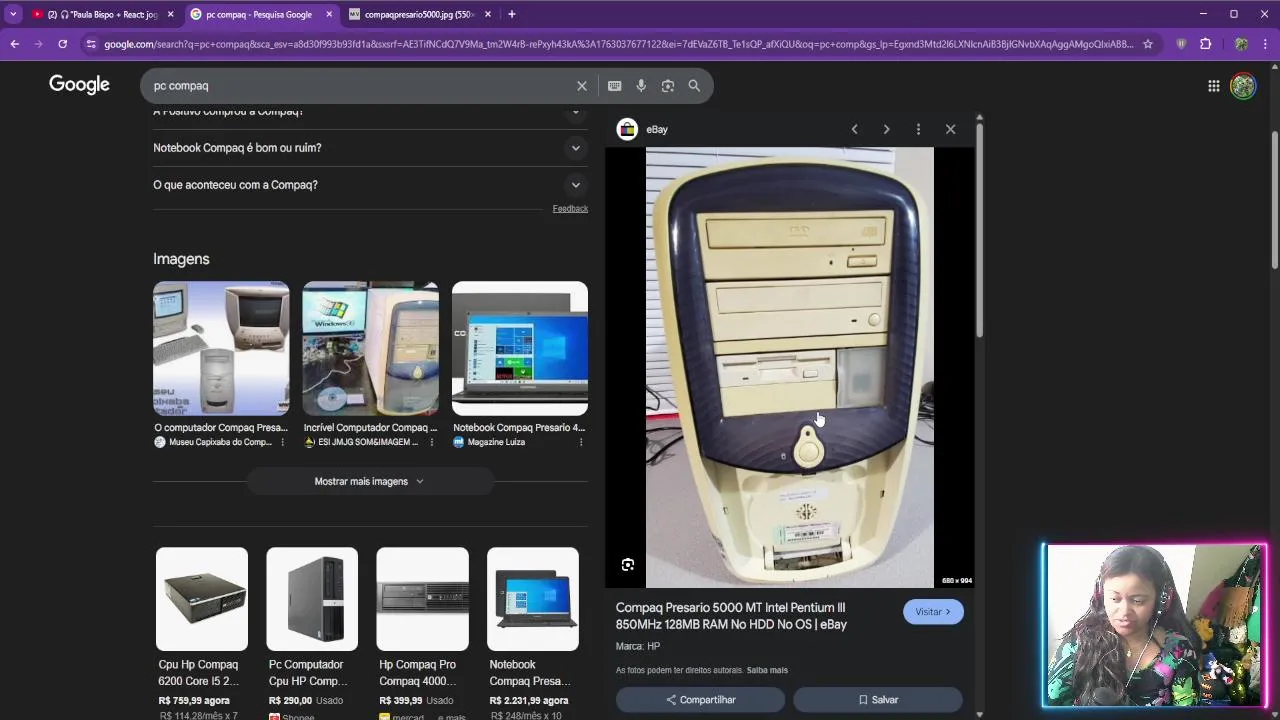Click the eBay source favicon

coord(627,129)
